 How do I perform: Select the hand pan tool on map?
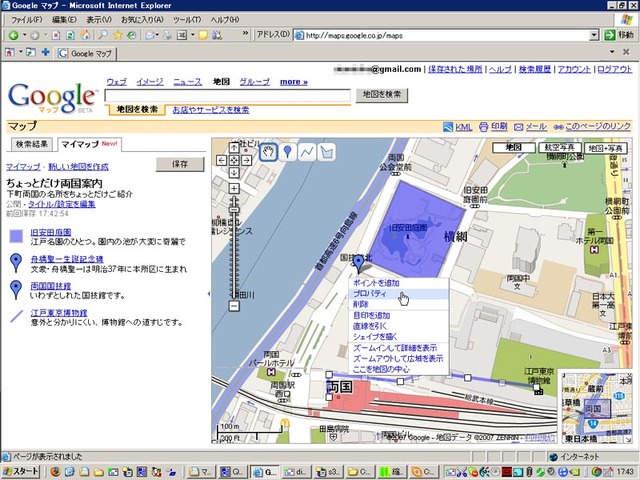click(269, 152)
